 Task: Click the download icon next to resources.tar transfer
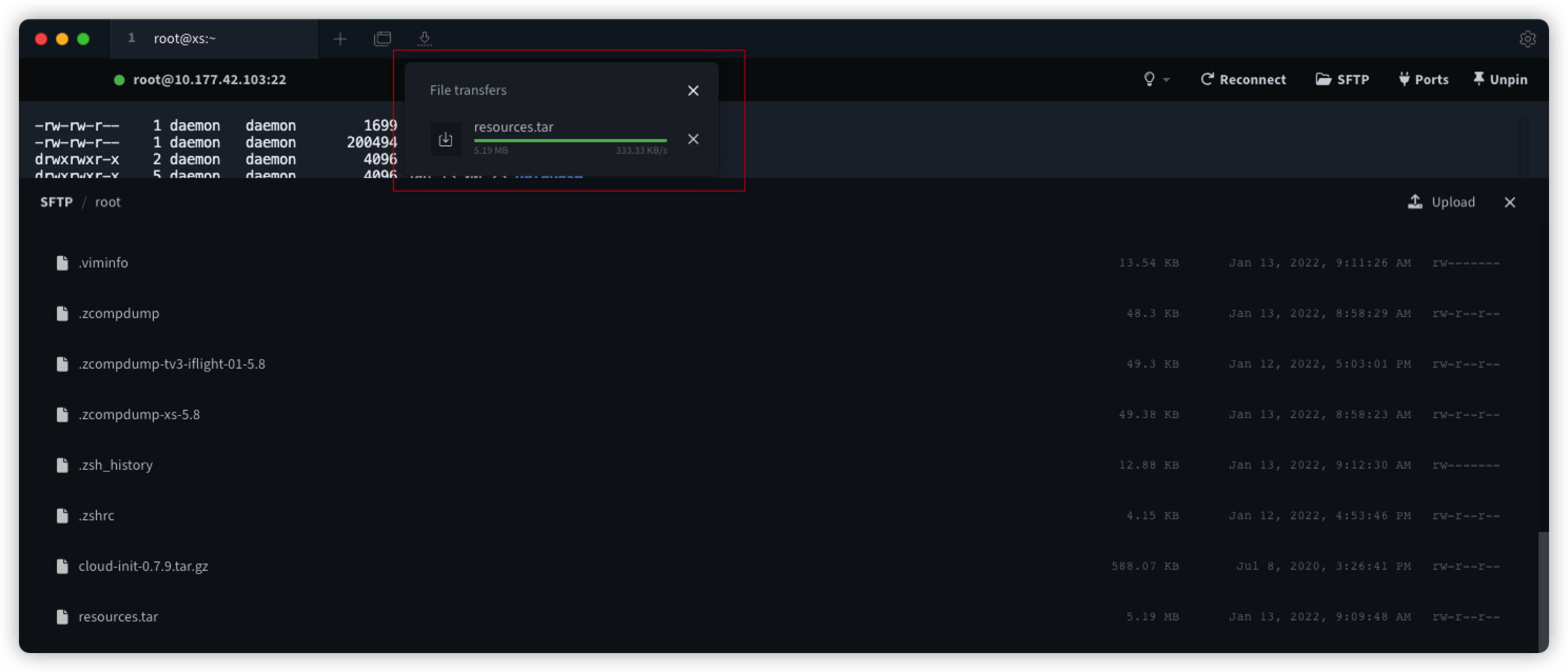(x=446, y=139)
